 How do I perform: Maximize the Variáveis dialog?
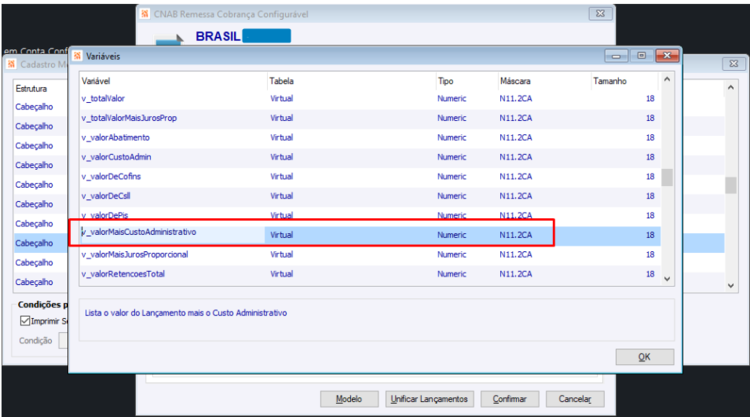[x=641, y=56]
